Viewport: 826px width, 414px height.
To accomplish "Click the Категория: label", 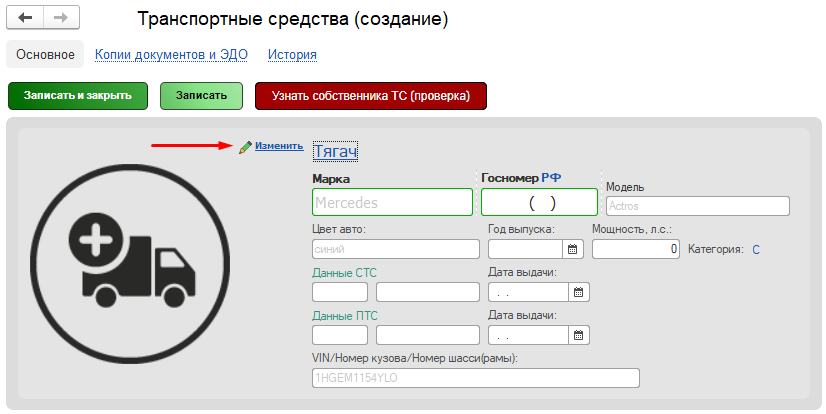I will pyautogui.click(x=716, y=250).
